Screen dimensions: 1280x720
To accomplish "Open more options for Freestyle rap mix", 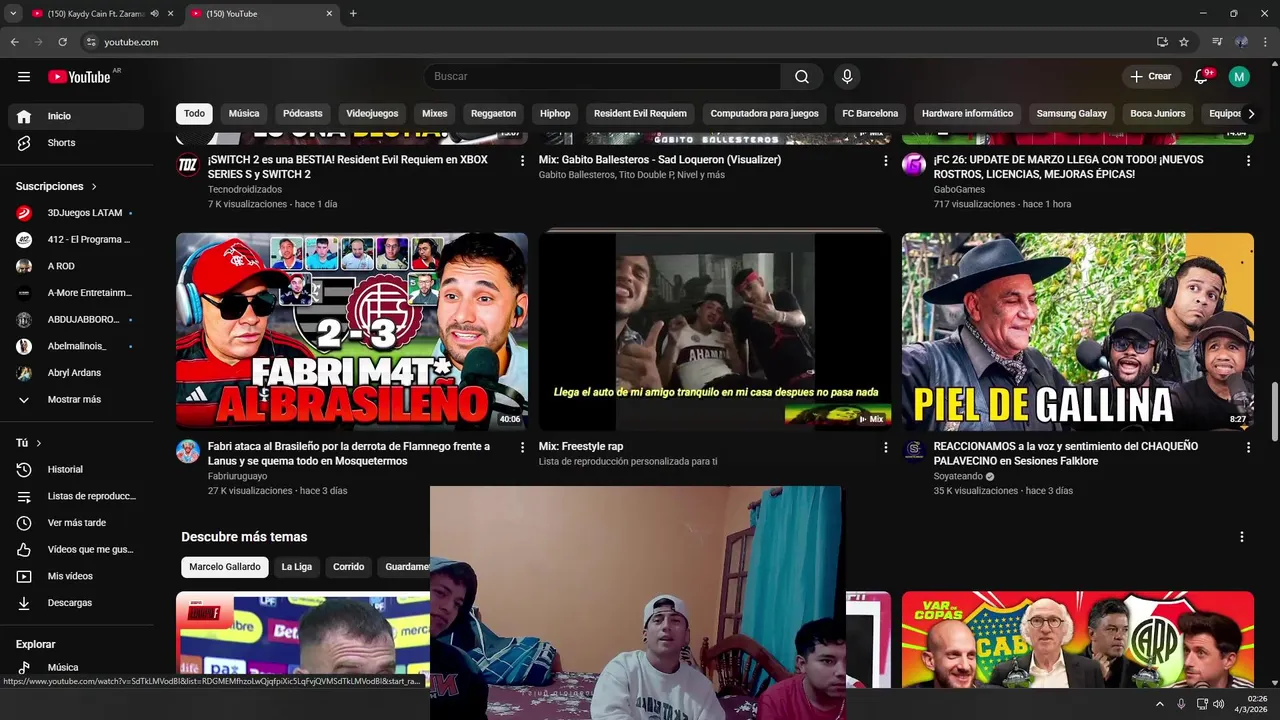I will point(885,448).
